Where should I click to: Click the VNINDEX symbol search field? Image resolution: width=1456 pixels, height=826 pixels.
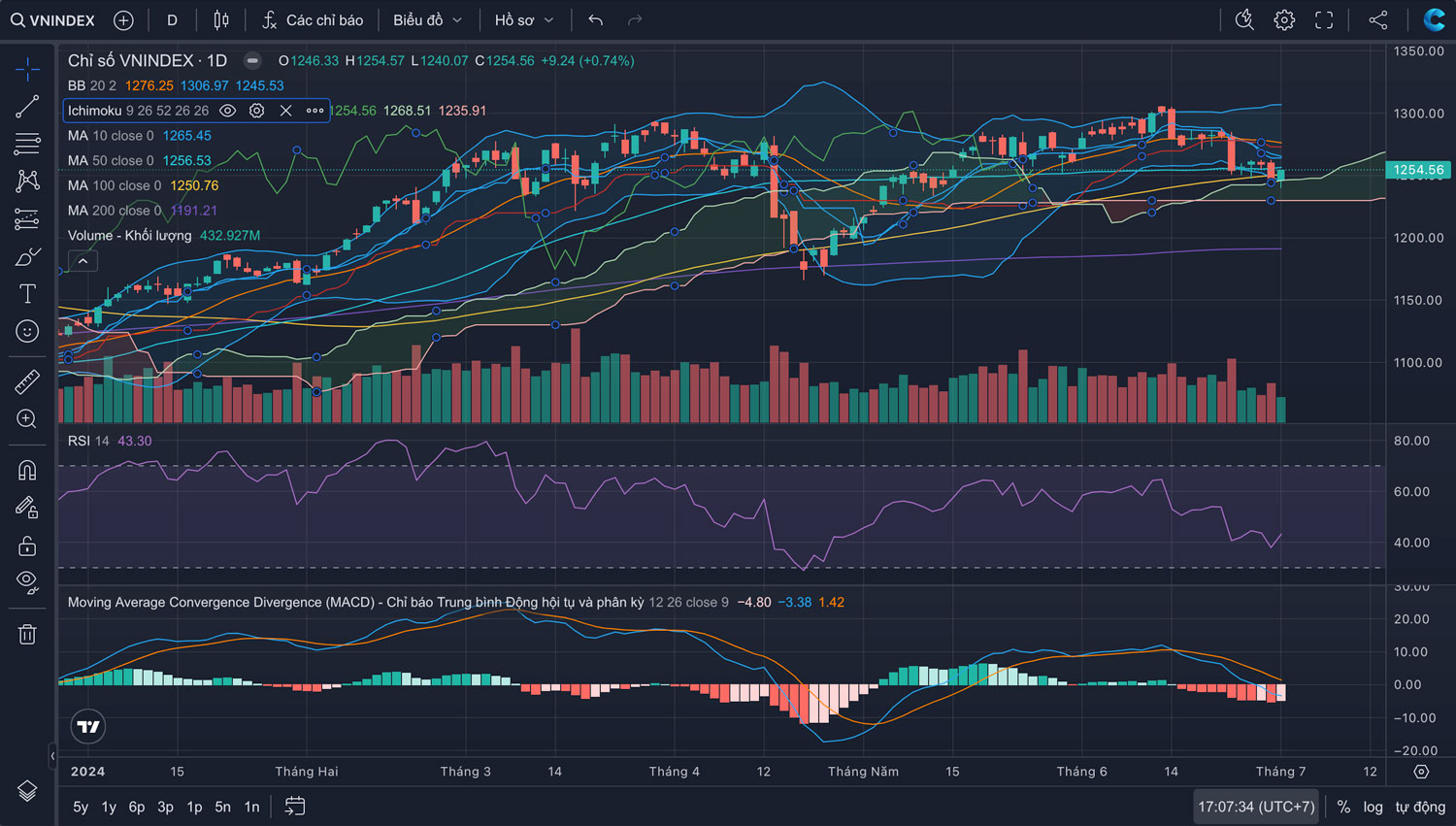coord(53,20)
